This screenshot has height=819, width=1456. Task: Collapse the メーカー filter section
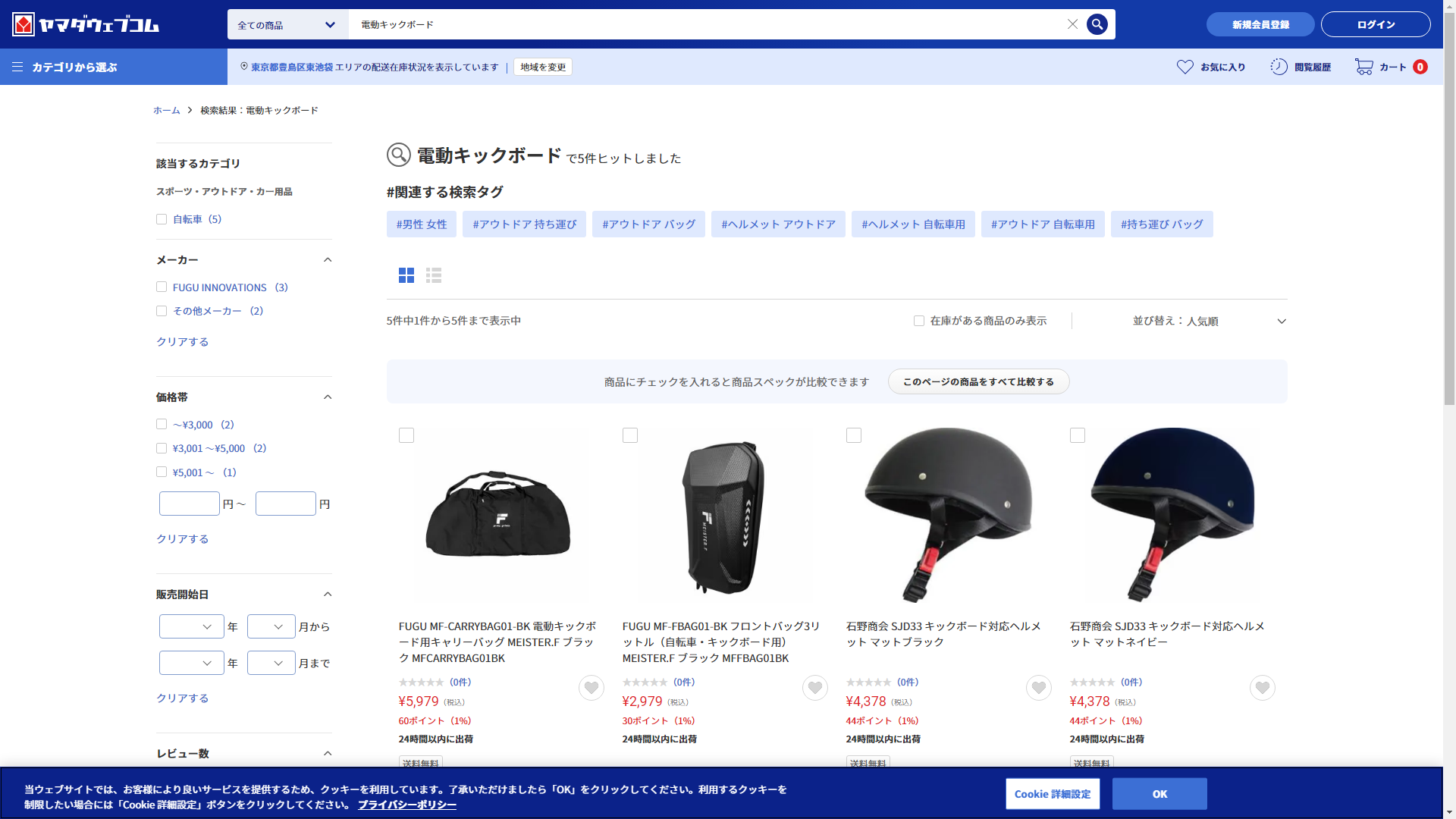(328, 260)
